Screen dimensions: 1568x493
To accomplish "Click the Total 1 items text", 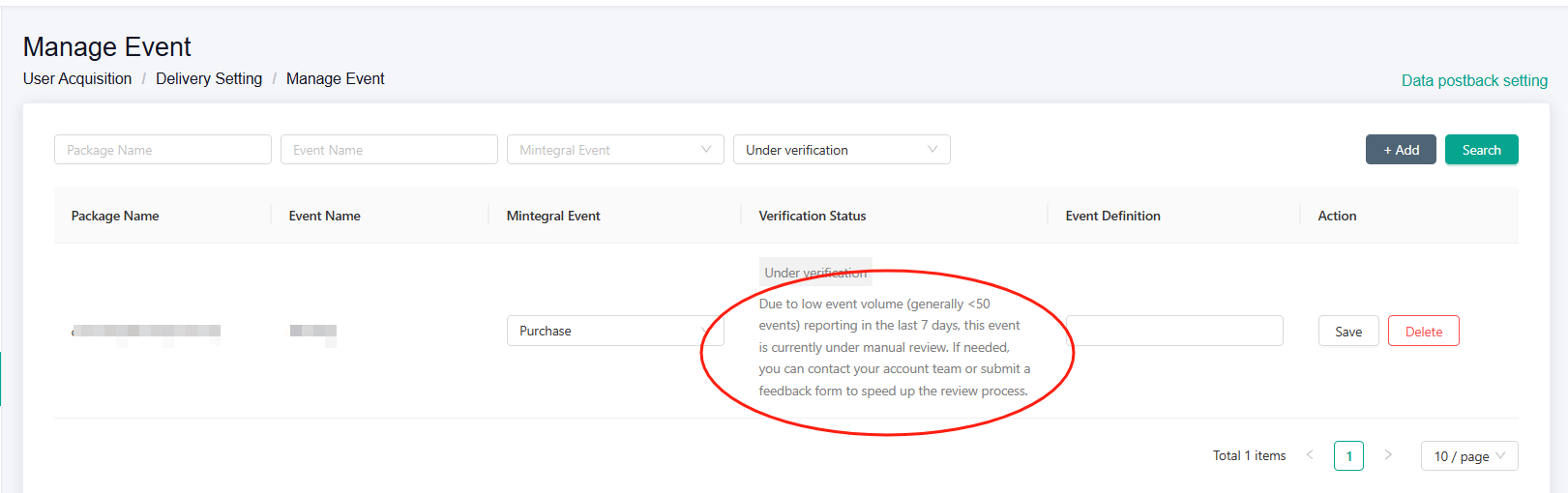I will [x=1249, y=455].
